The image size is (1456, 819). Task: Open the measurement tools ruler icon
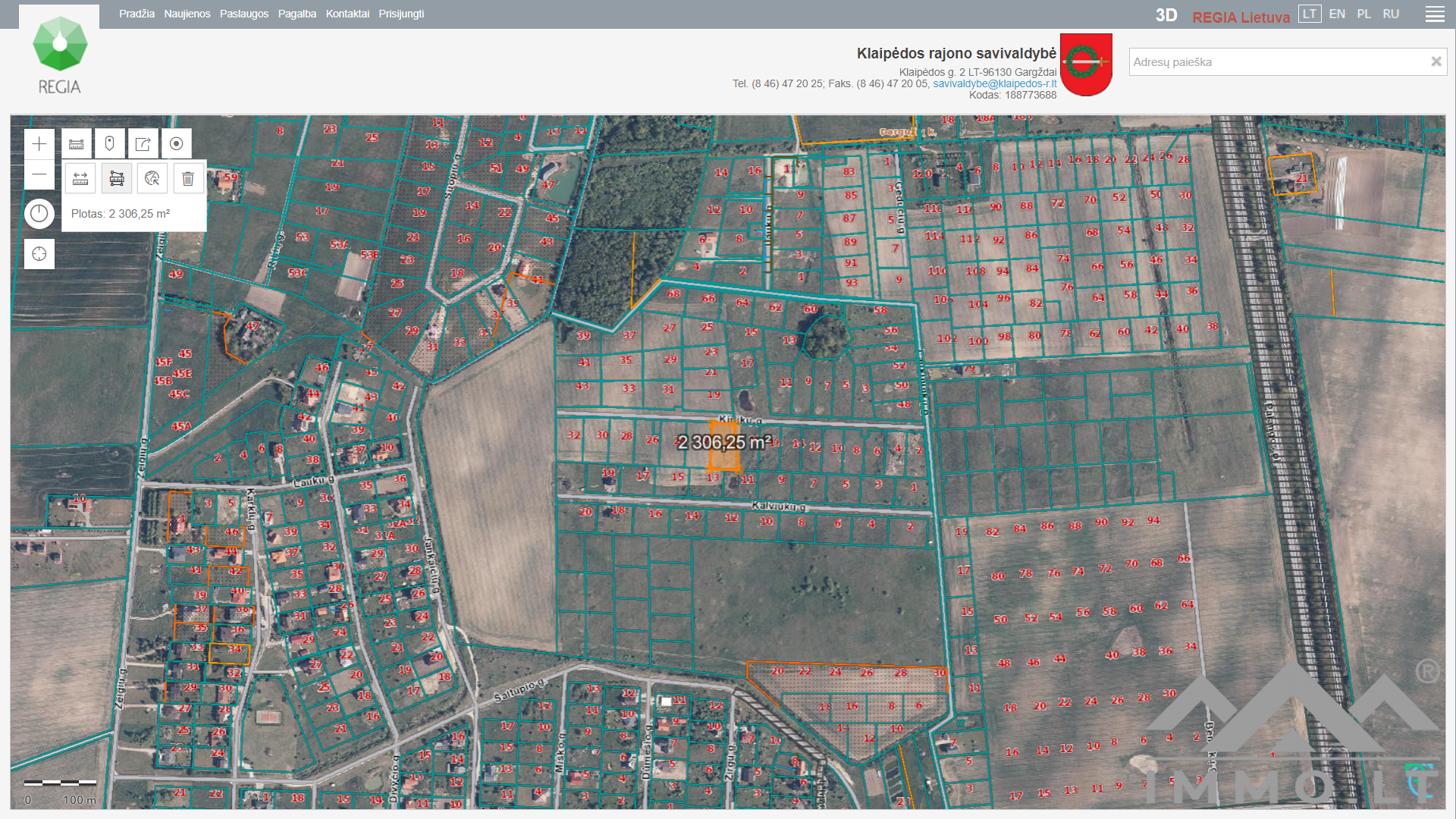77,144
